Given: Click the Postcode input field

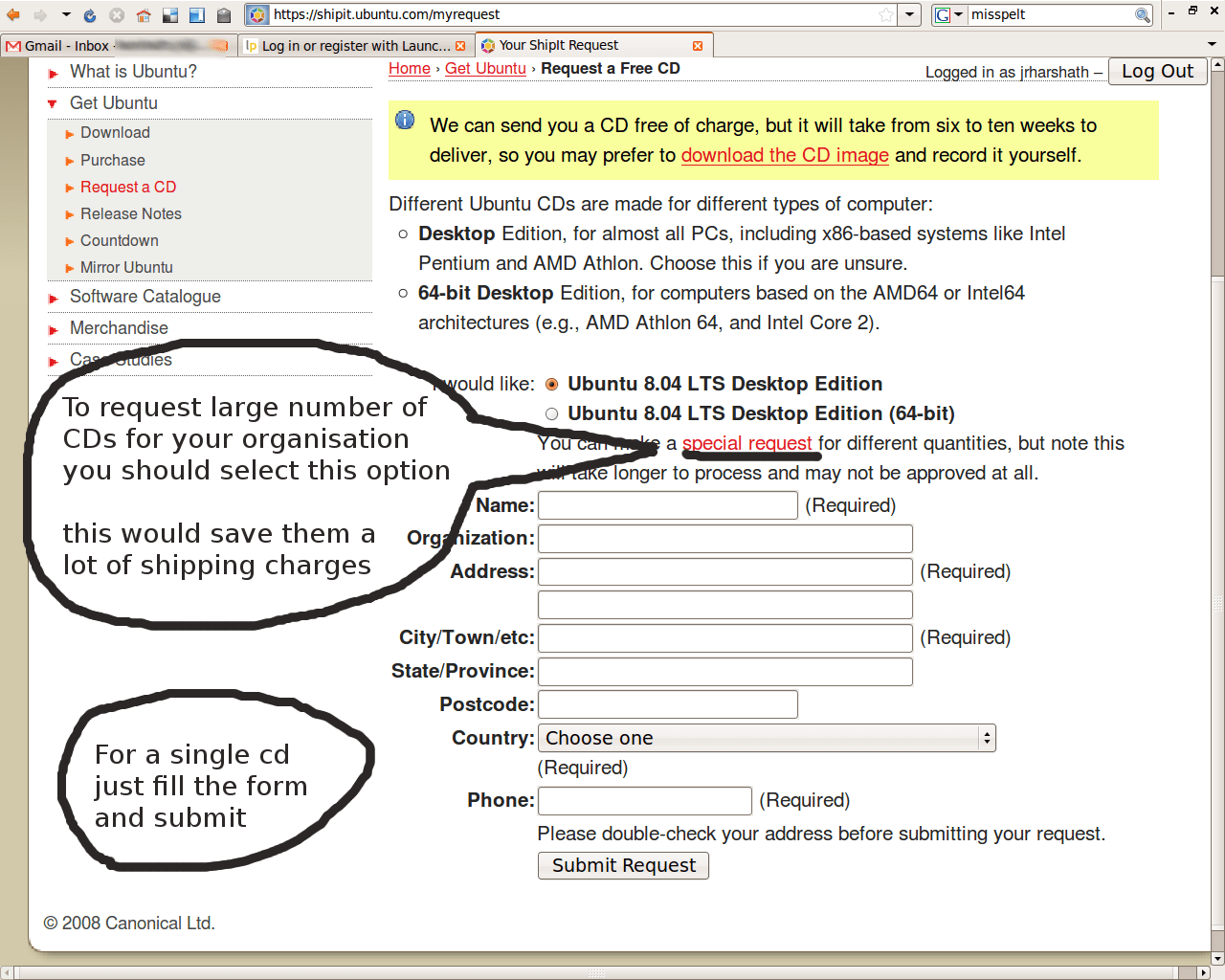Looking at the screenshot, I should tap(668, 704).
